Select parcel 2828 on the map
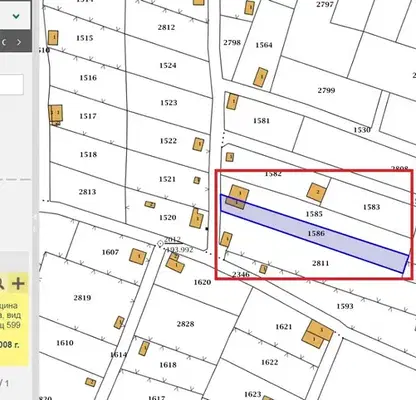 tap(185, 324)
